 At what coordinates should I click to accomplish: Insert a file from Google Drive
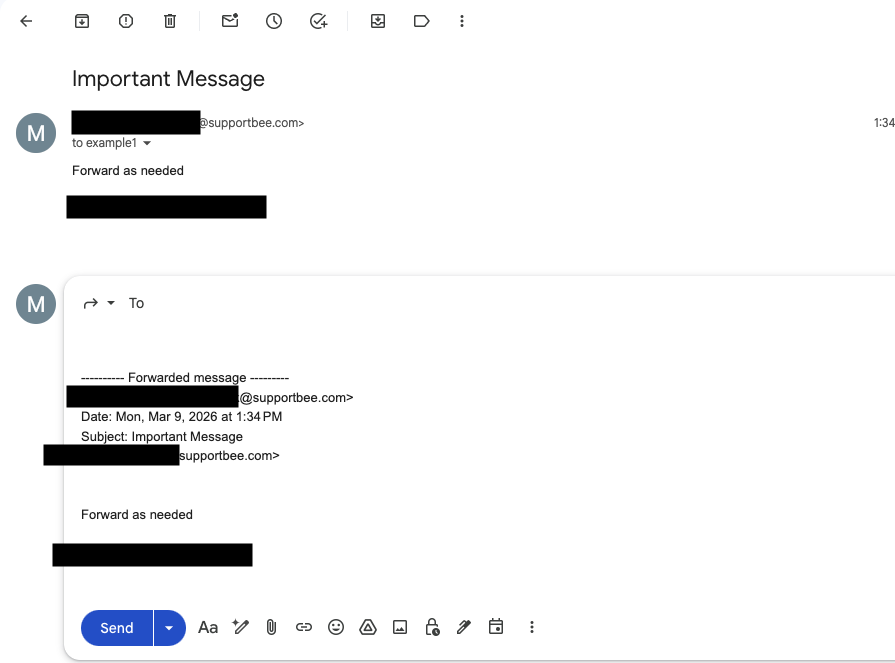pyautogui.click(x=368, y=627)
